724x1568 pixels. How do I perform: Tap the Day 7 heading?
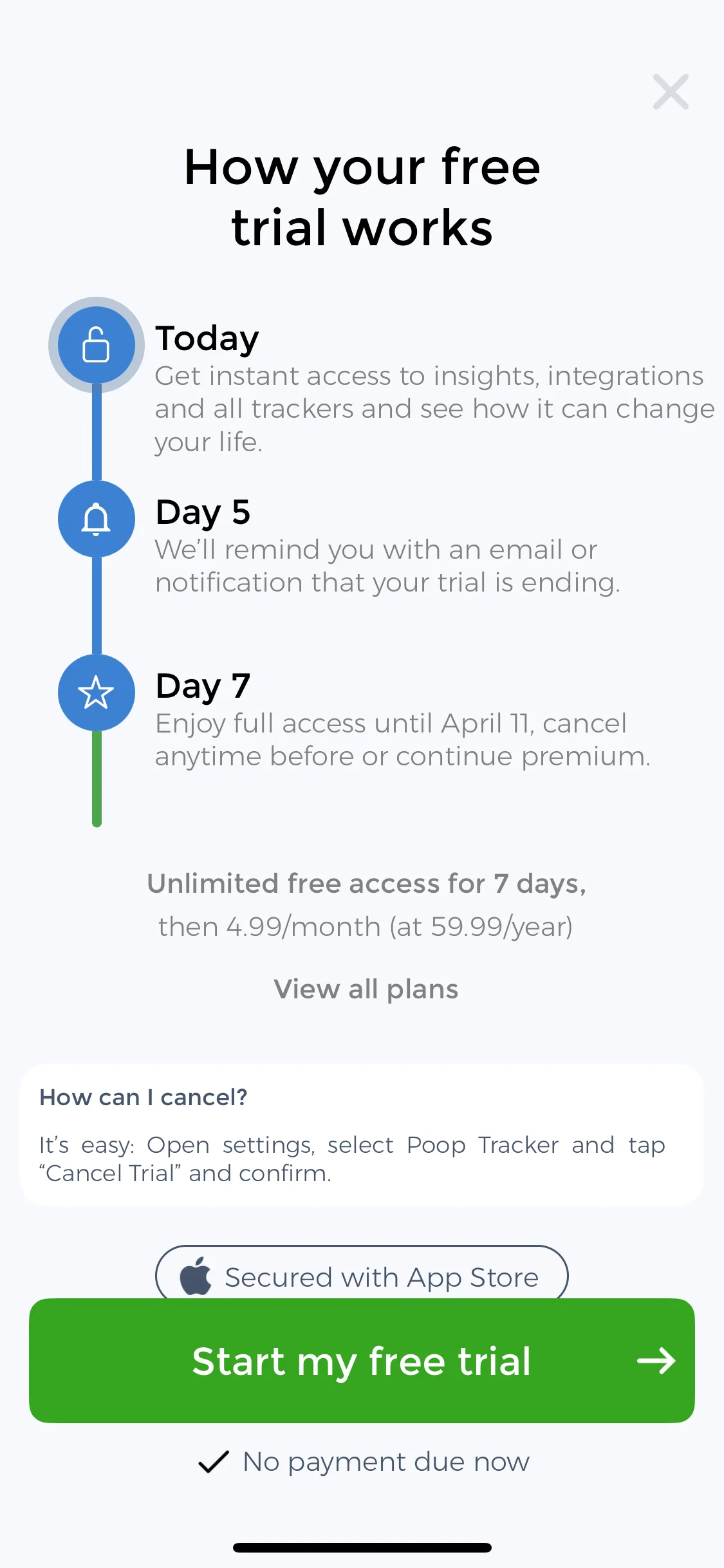coord(203,687)
